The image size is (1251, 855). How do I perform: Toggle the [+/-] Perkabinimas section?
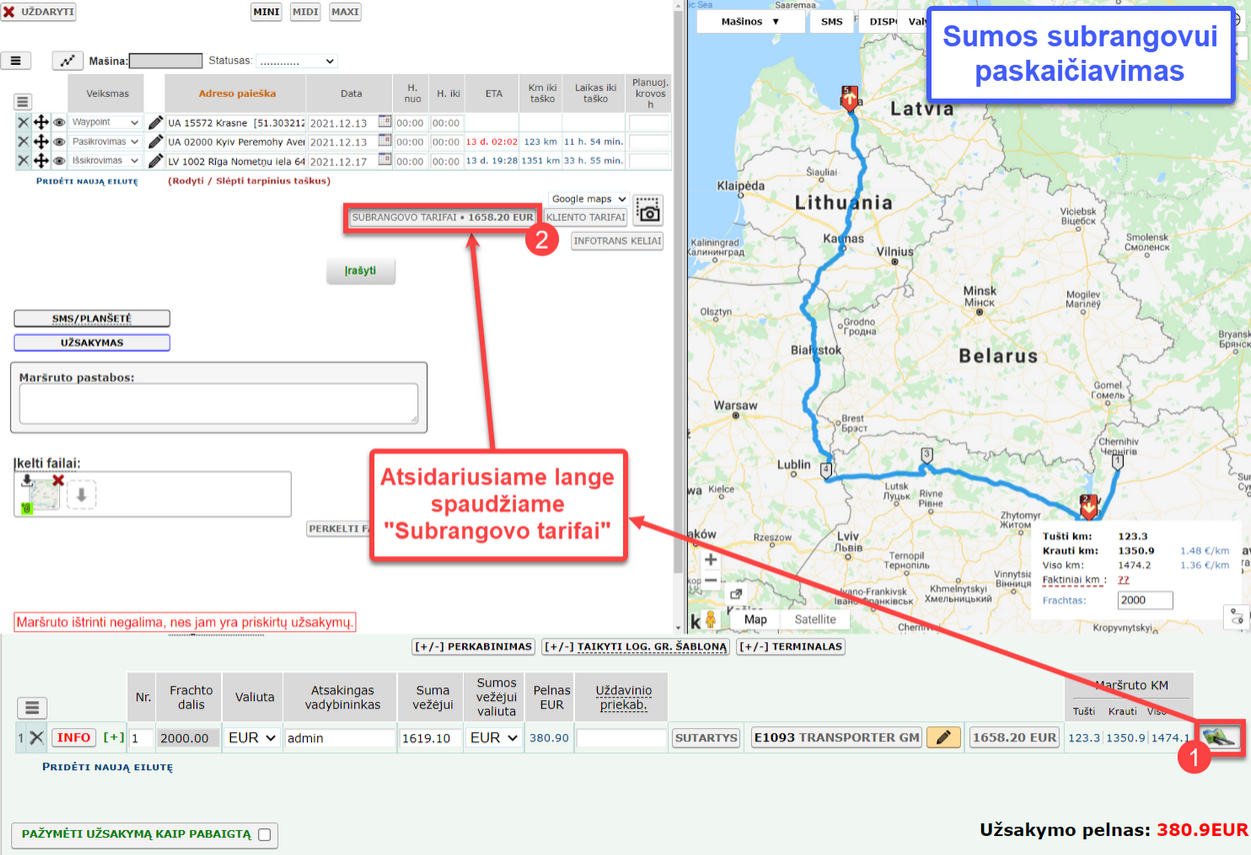tap(473, 647)
